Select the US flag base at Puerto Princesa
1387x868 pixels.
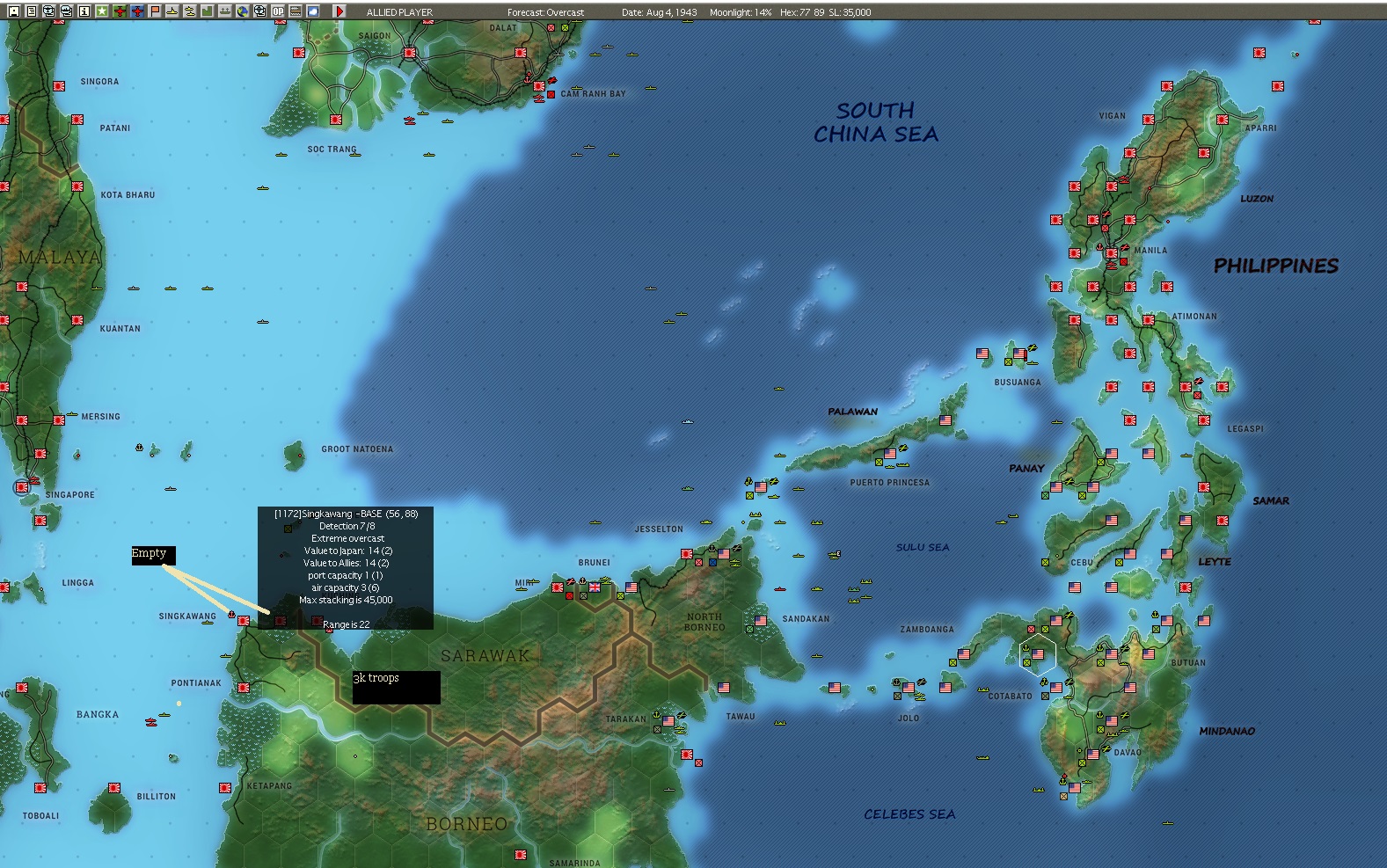(x=890, y=454)
